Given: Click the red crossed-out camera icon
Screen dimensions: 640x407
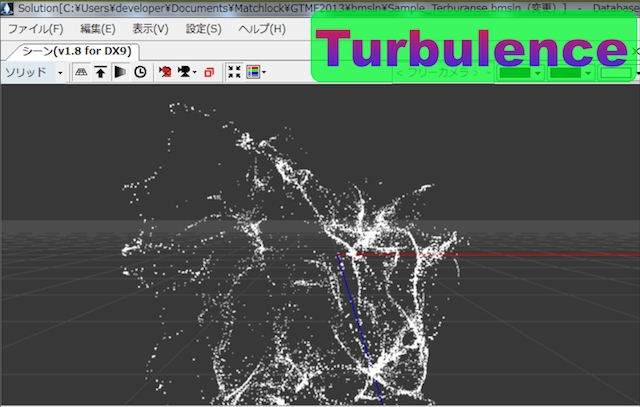Looking at the screenshot, I should point(165,72).
